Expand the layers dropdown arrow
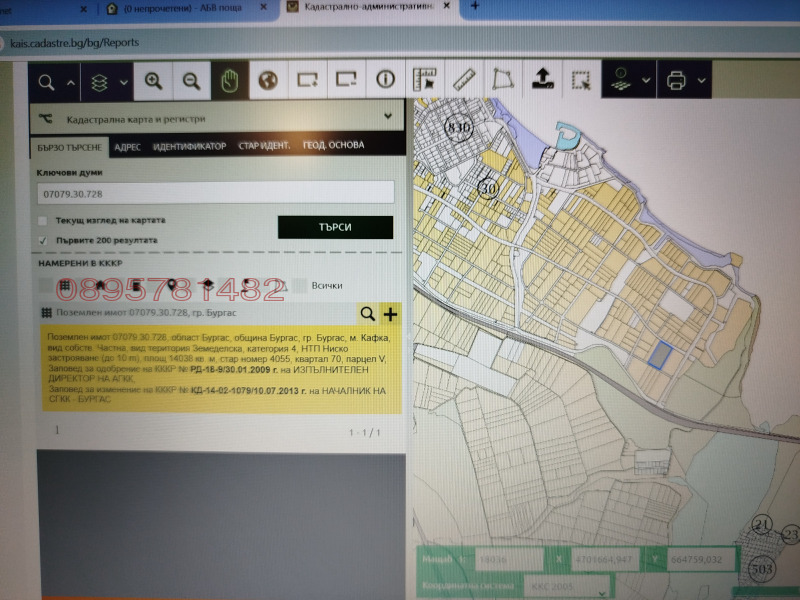800x600 pixels. (123, 82)
